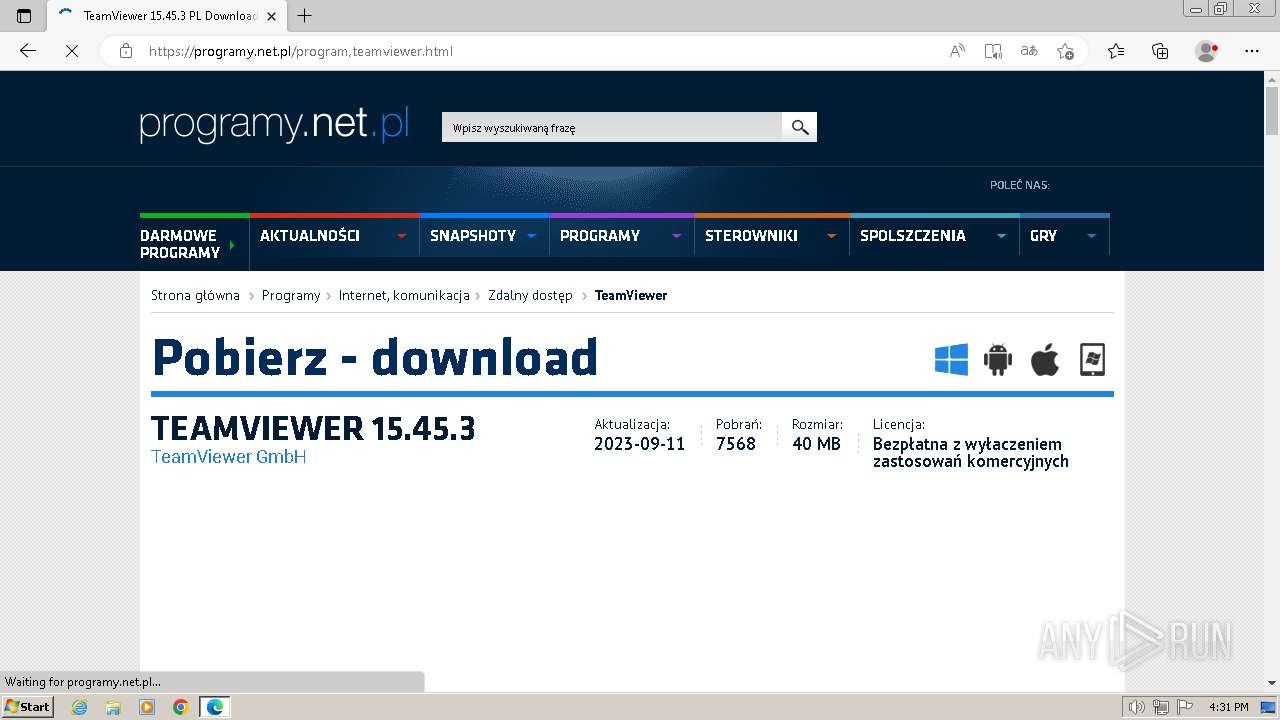1280x720 pixels.
Task: Open Programy navigation menu item
Action: [600, 236]
